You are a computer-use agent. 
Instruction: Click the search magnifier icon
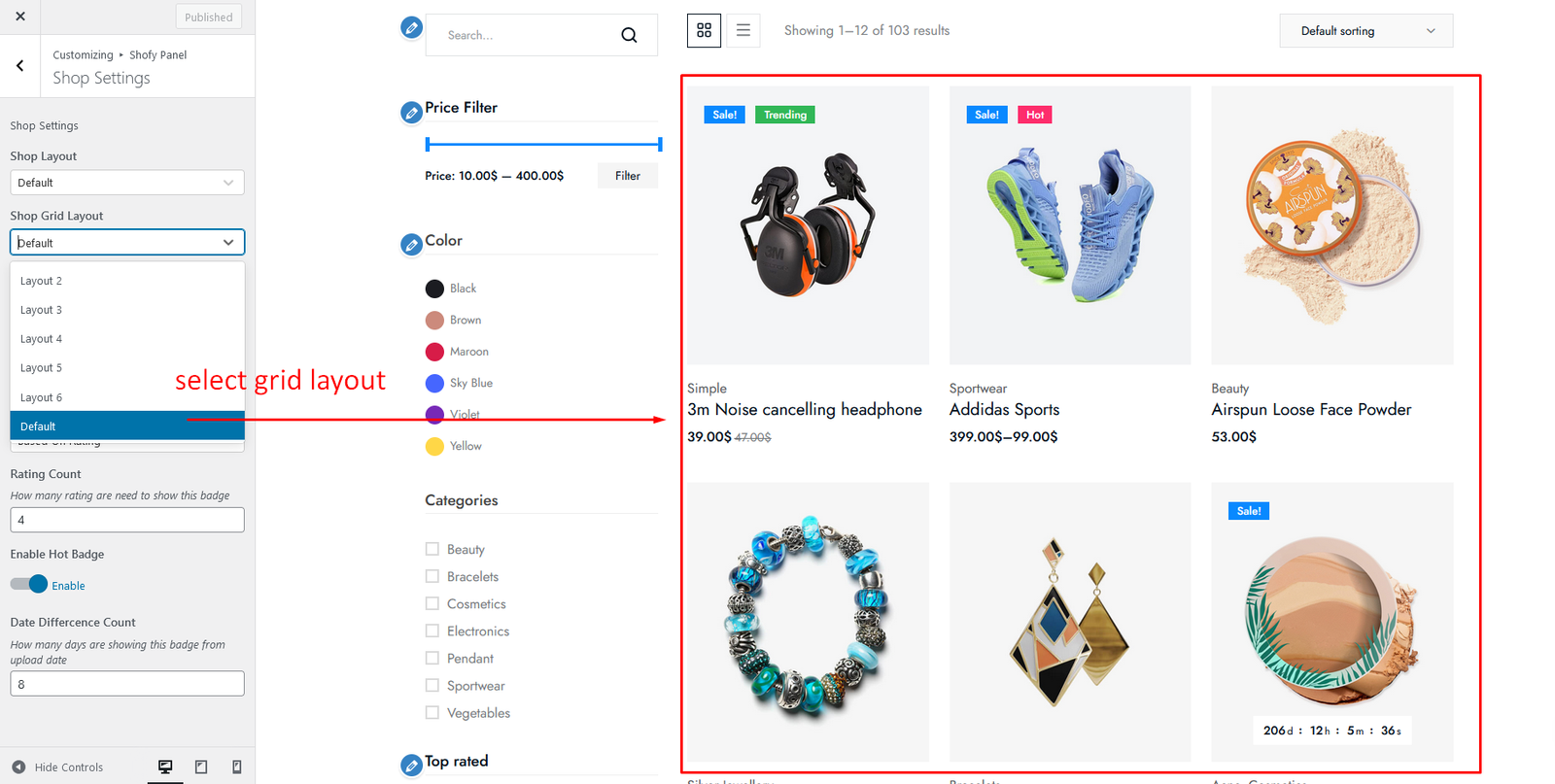(x=629, y=36)
